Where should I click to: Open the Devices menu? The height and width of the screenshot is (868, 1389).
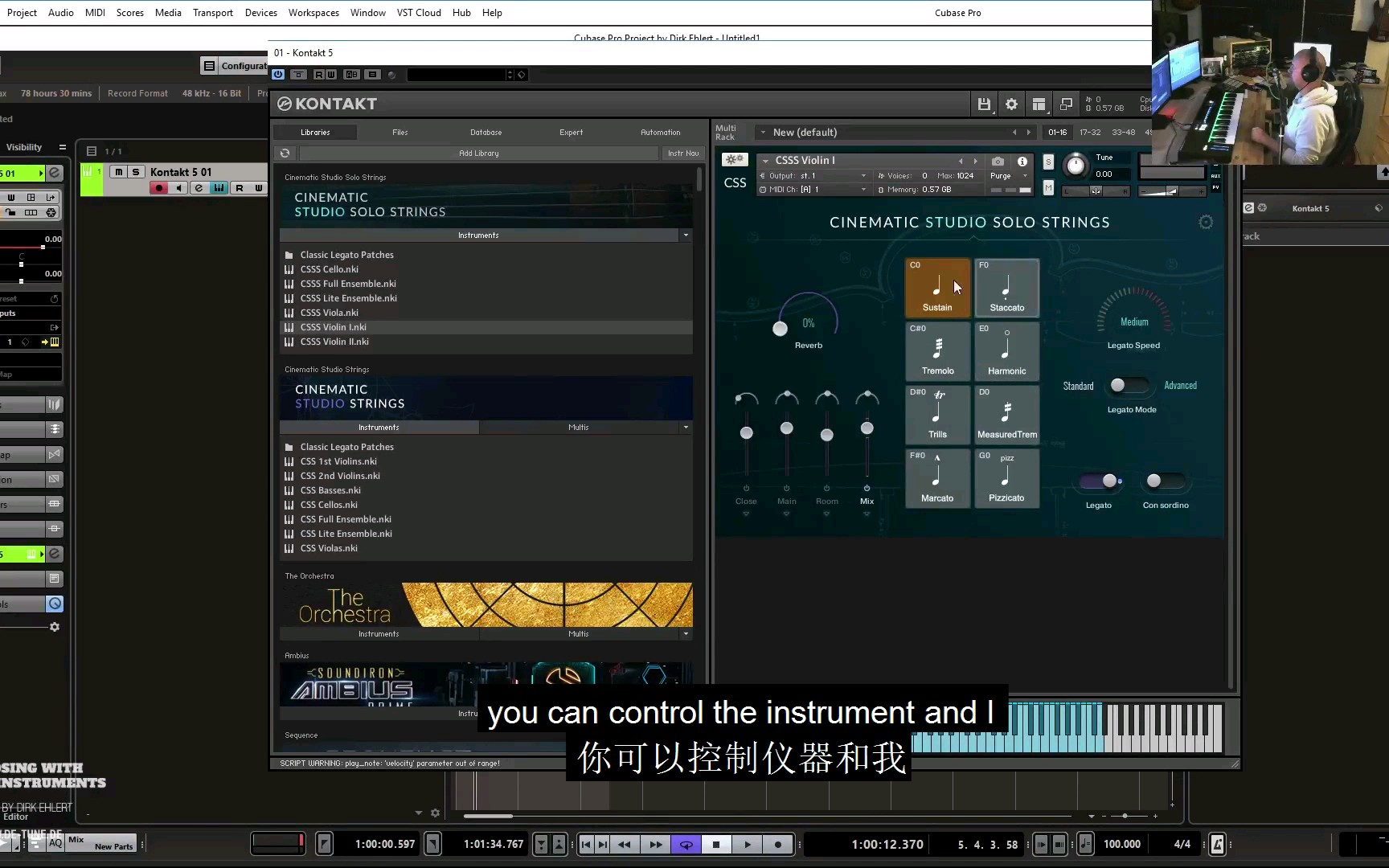pyautogui.click(x=260, y=13)
